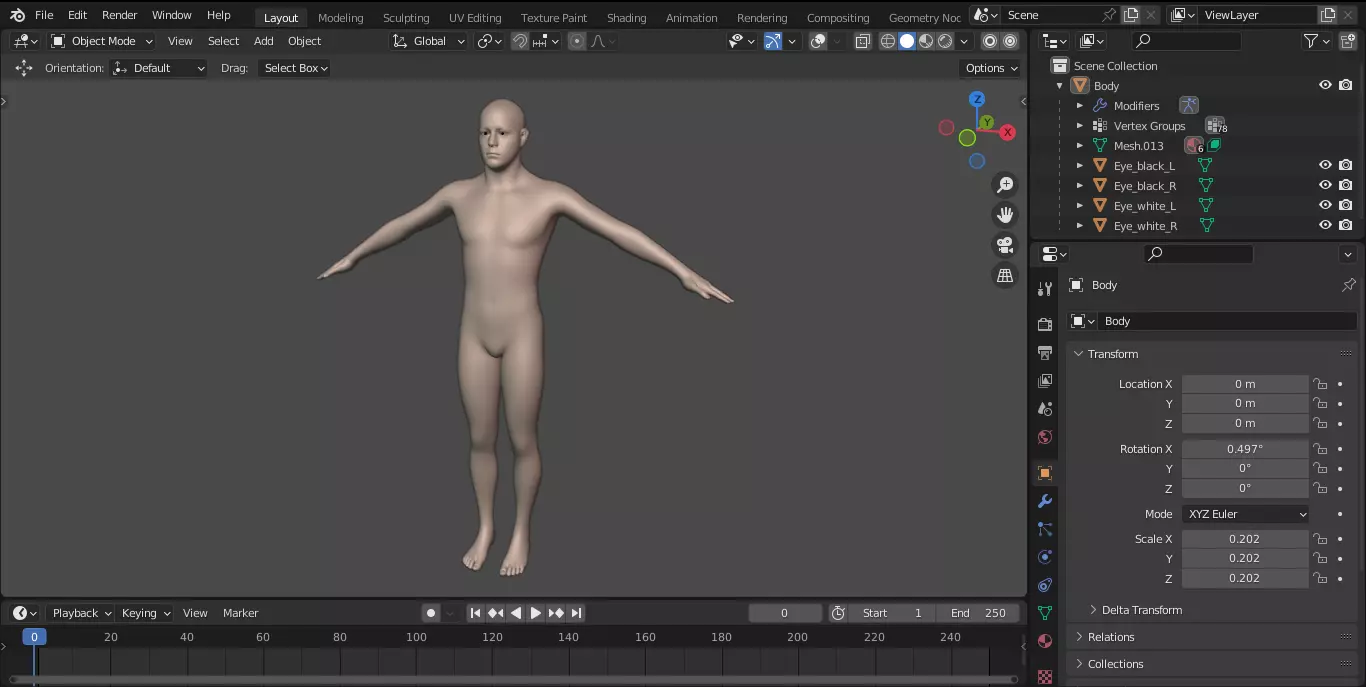Viewport: 1366px width, 687px height.
Task: Toggle snapping magnet icon
Action: click(x=520, y=41)
